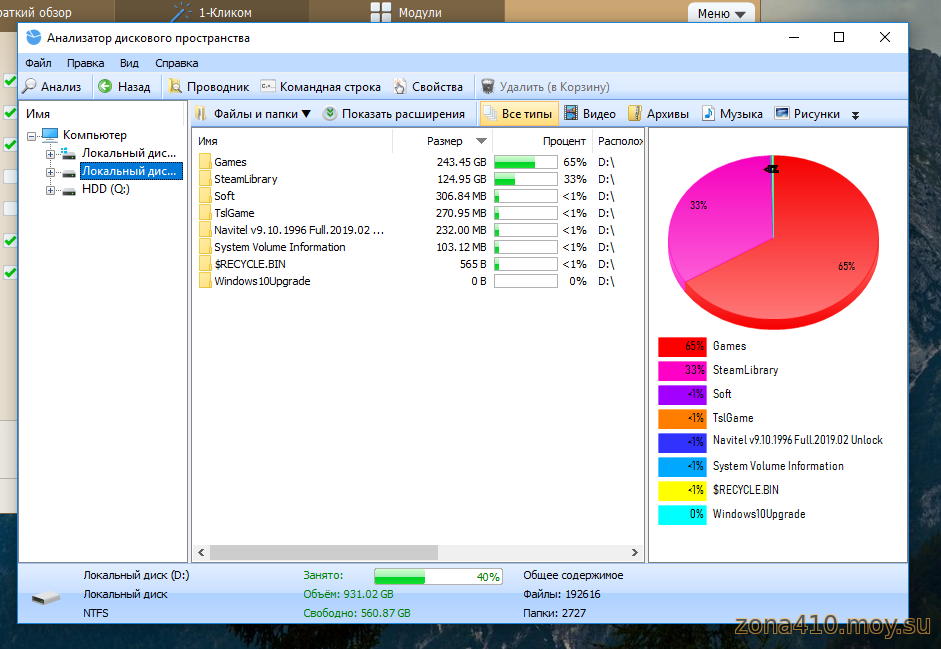Go back with the Назад button
941x649 pixels.
pyautogui.click(x=124, y=87)
